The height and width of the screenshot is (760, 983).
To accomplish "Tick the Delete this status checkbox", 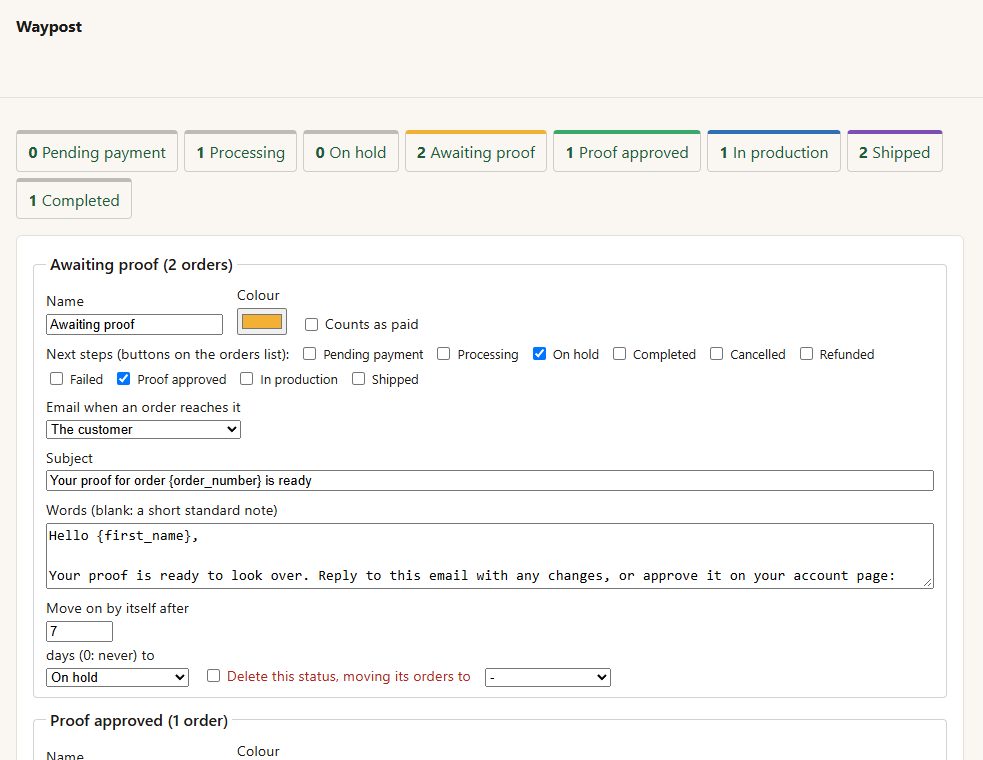I will coord(213,676).
